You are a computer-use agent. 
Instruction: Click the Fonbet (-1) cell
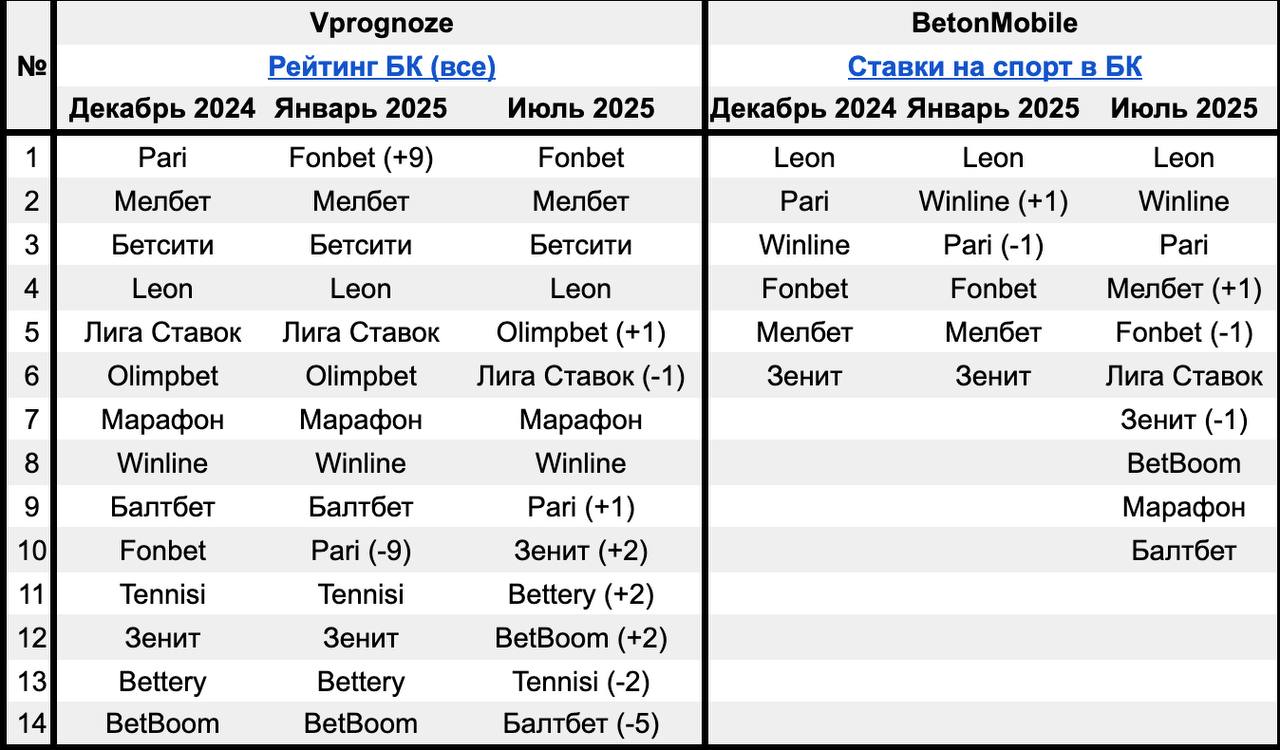coord(1184,333)
